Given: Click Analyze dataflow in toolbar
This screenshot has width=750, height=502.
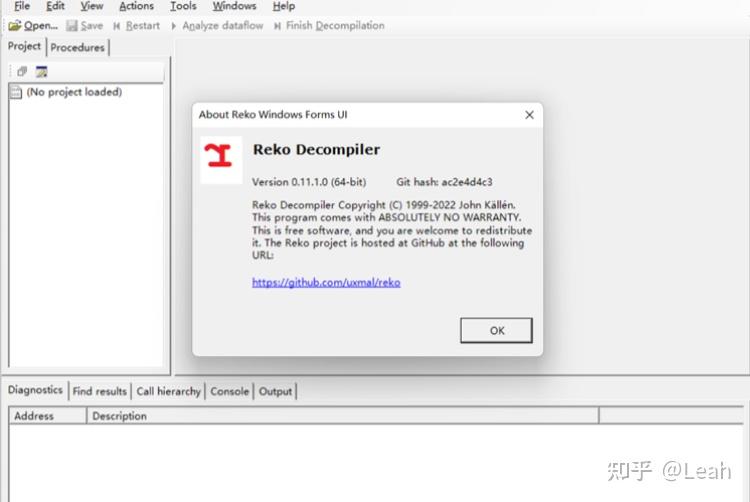Looking at the screenshot, I should coord(217,25).
